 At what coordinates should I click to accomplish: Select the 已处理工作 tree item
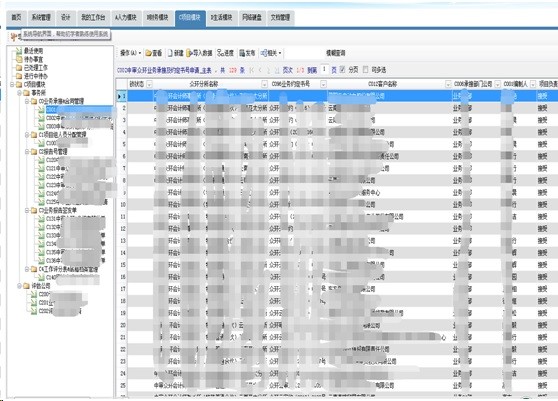(36, 68)
